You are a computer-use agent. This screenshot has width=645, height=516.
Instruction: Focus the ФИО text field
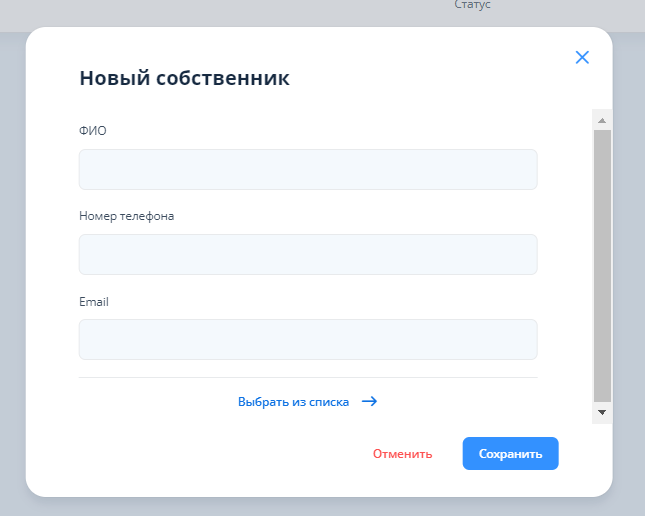click(308, 170)
